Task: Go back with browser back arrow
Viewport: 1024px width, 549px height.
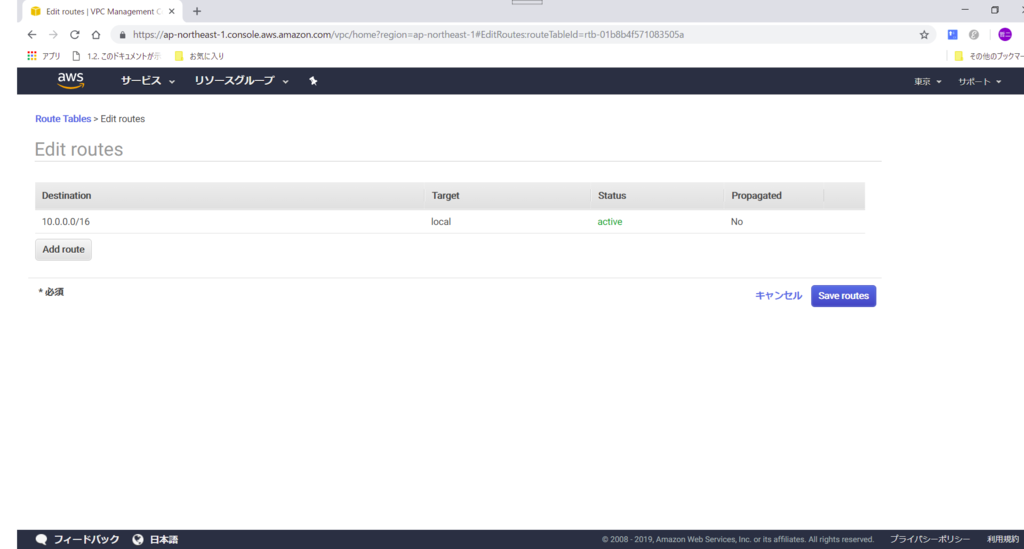Action: click(31, 35)
